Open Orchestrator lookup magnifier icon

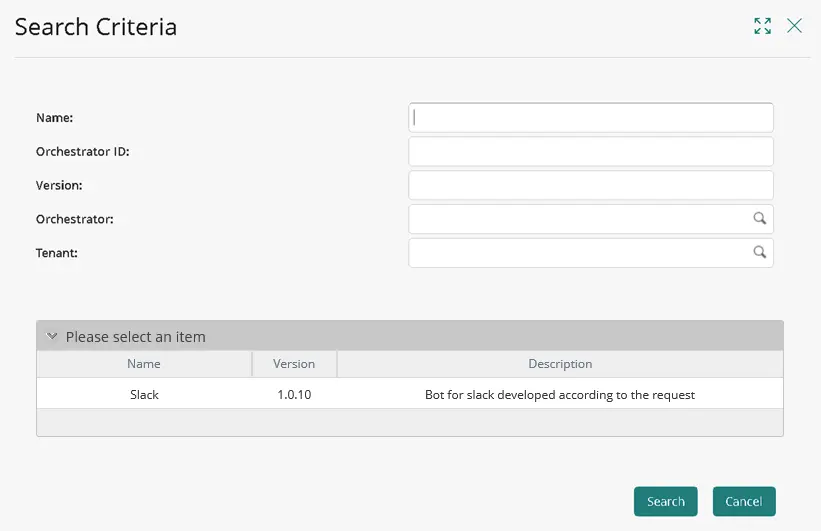coord(760,218)
